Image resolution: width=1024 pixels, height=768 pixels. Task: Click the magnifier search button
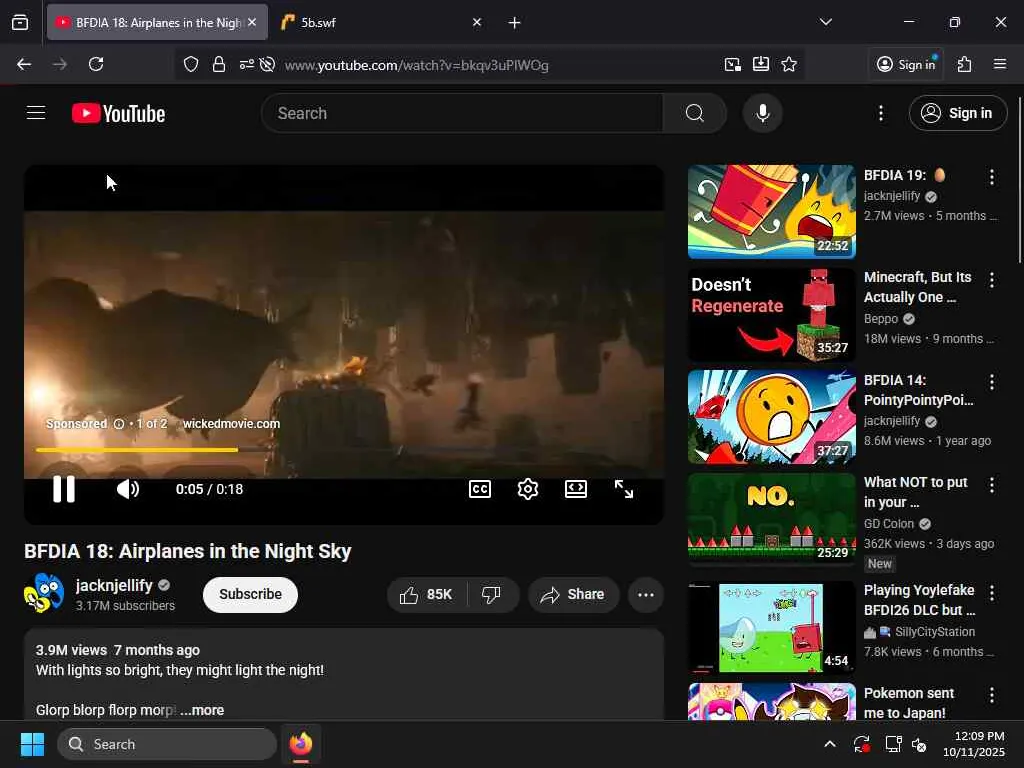click(x=695, y=113)
